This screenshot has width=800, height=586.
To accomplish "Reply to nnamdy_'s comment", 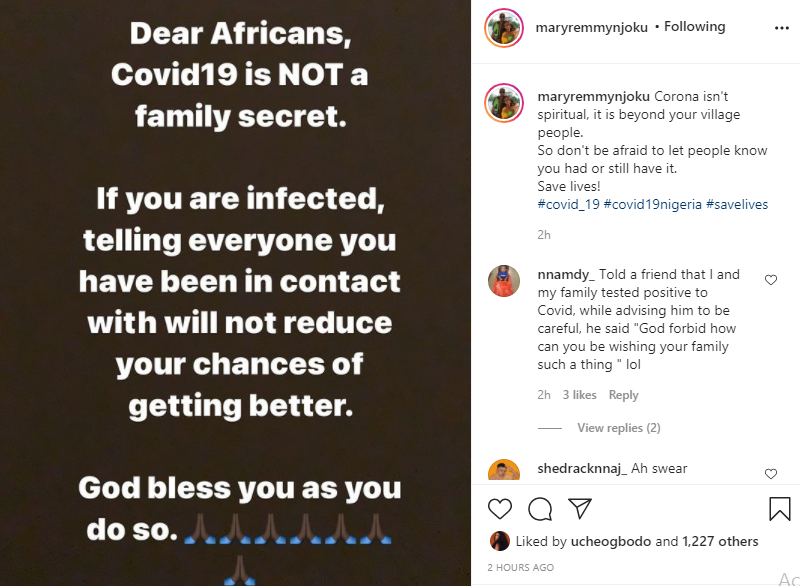I will pos(623,395).
